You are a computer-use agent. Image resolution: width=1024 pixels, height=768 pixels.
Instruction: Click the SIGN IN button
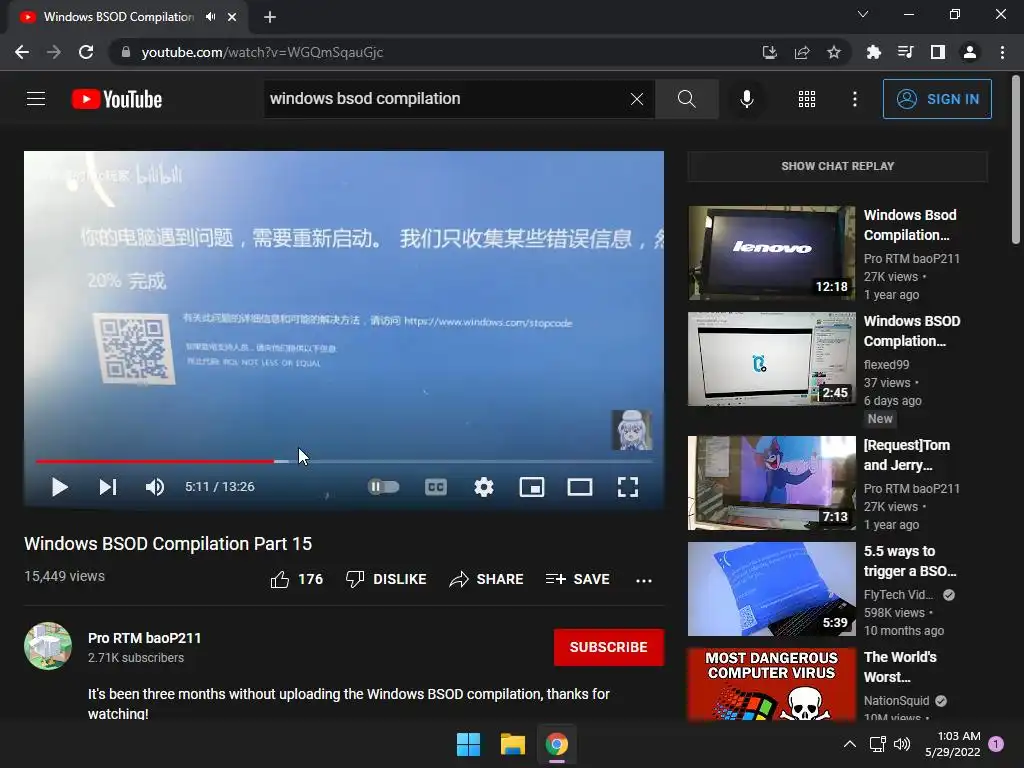pyautogui.click(x=937, y=99)
